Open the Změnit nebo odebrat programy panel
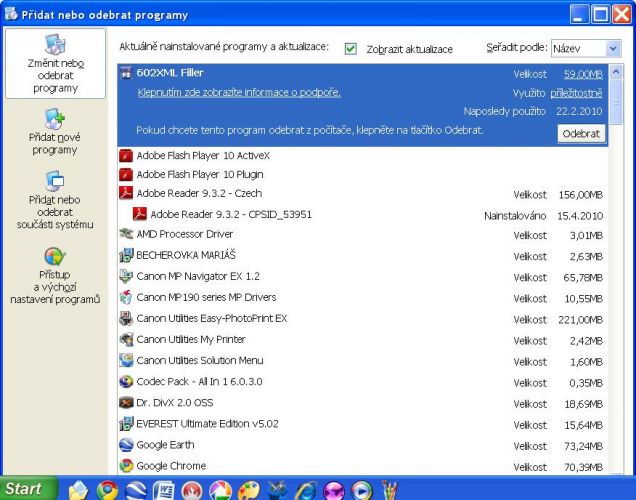Image resolution: width=636 pixels, height=500 pixels. click(x=55, y=64)
